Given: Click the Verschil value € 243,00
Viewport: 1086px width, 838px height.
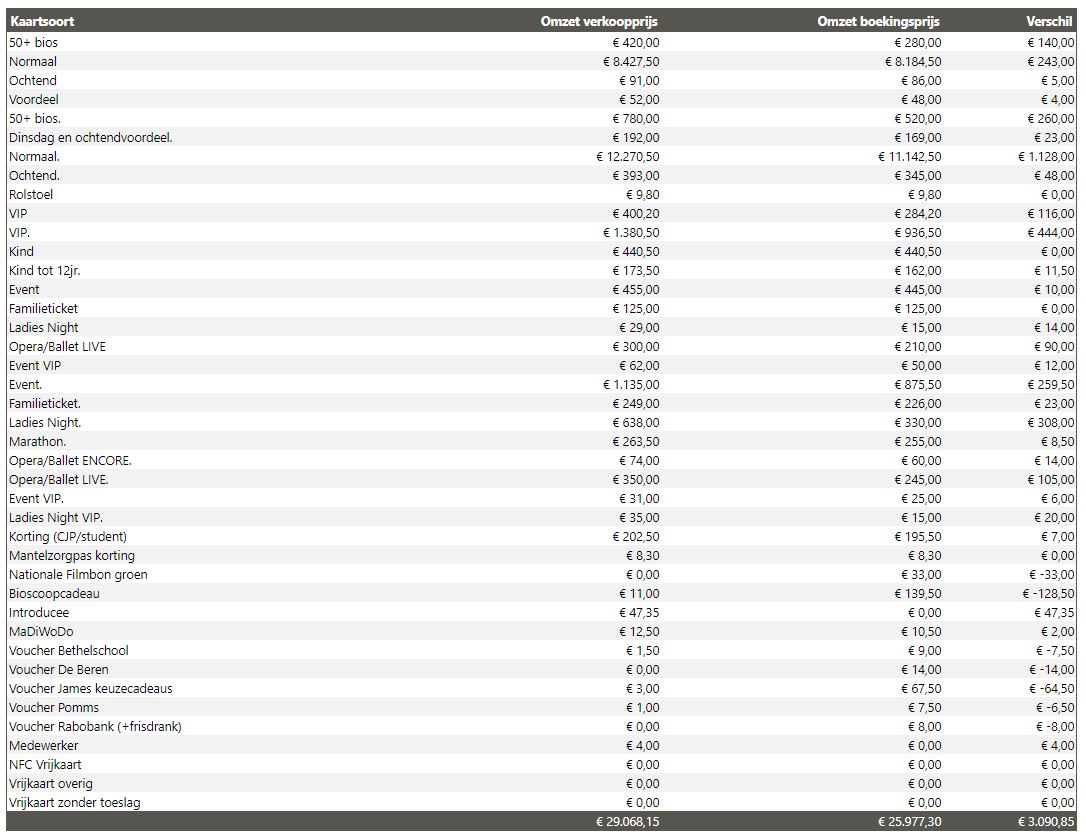Looking at the screenshot, I should (x=1051, y=62).
